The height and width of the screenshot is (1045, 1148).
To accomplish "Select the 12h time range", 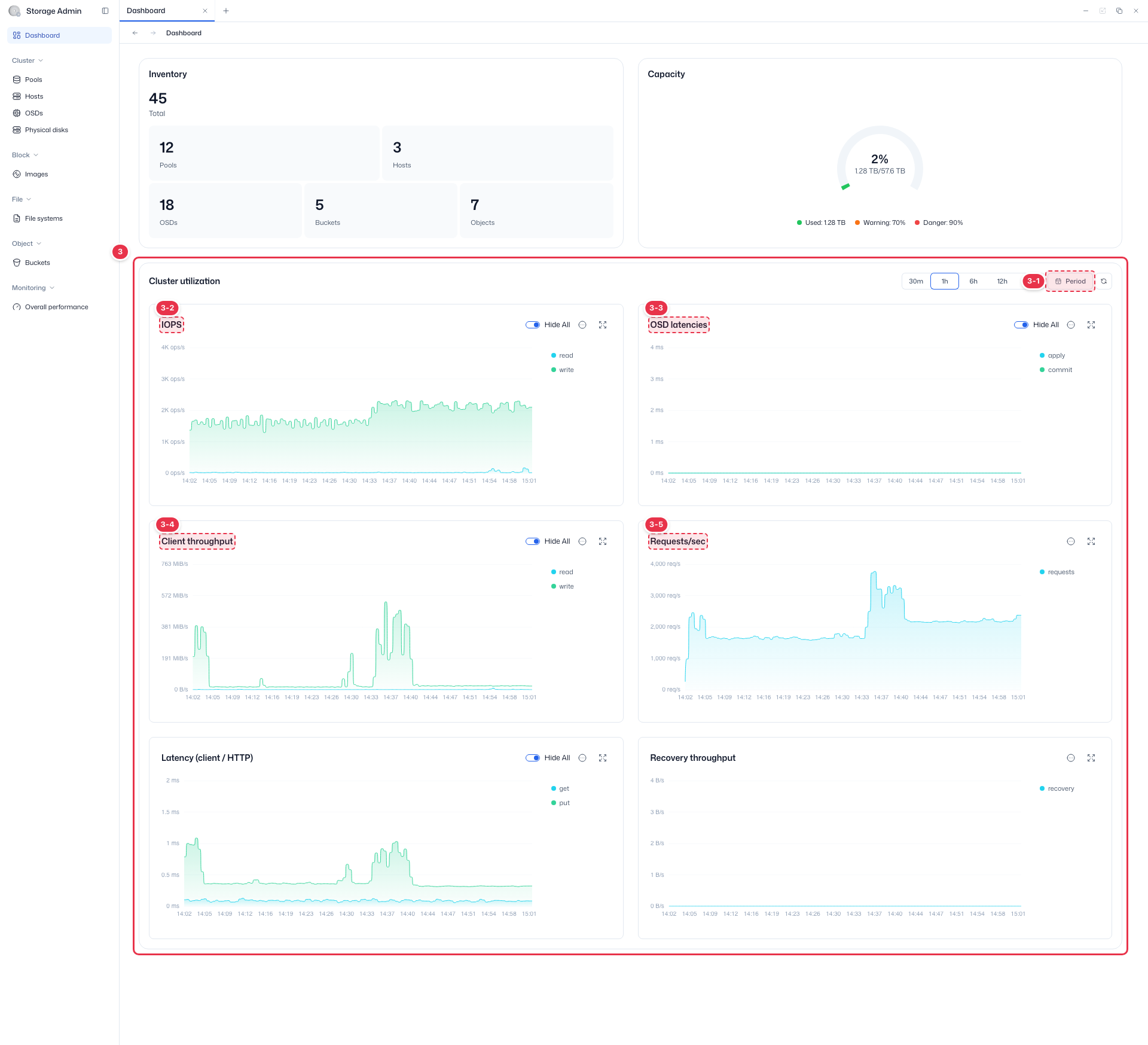I will [x=1002, y=281].
